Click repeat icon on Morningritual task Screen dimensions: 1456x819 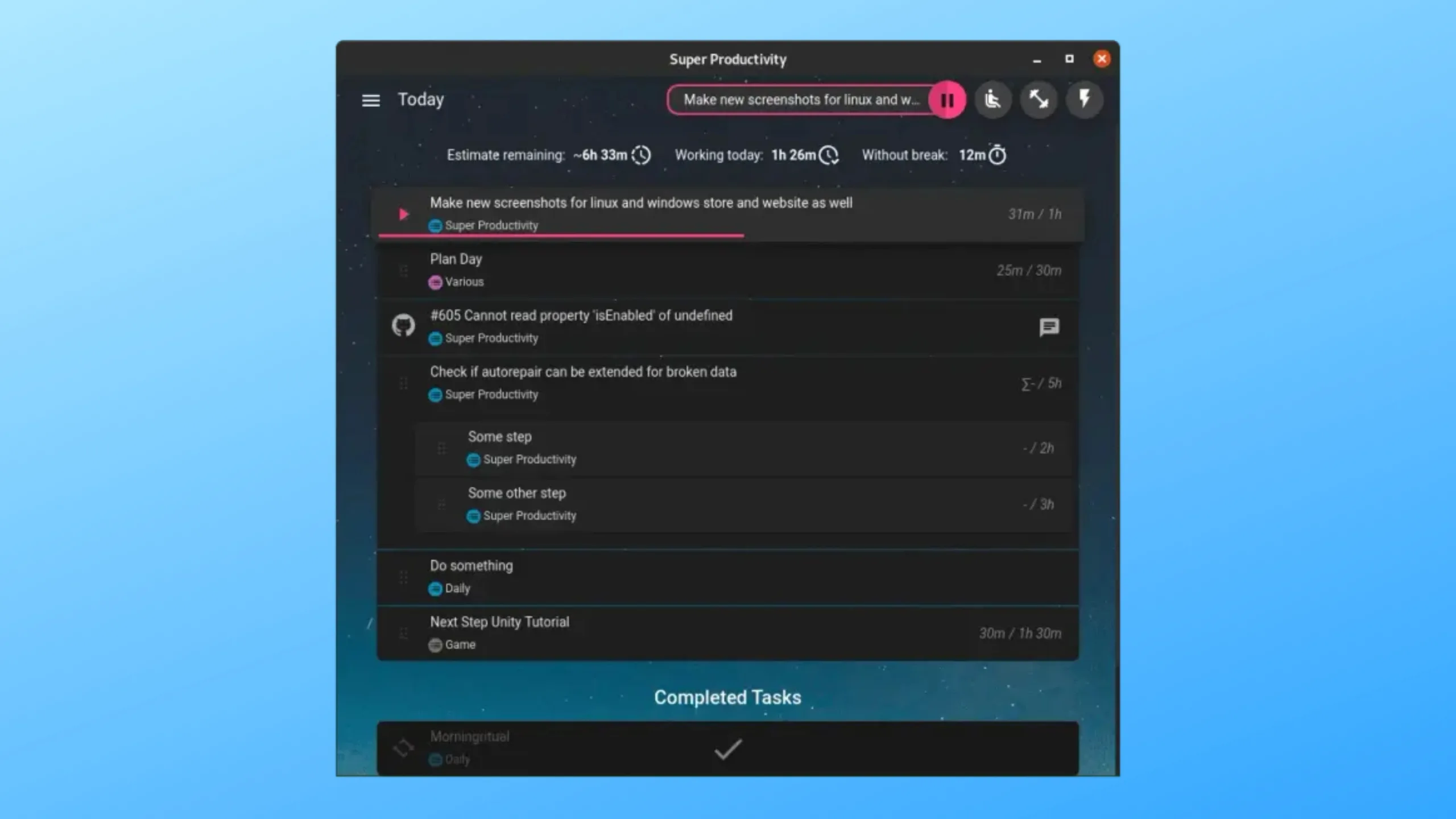(403, 748)
